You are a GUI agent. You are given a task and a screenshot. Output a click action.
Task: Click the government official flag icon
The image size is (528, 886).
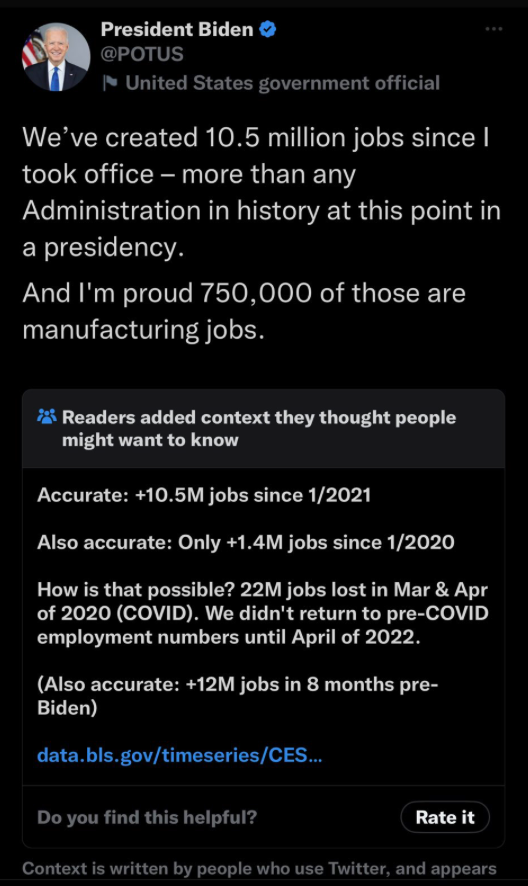(x=110, y=83)
